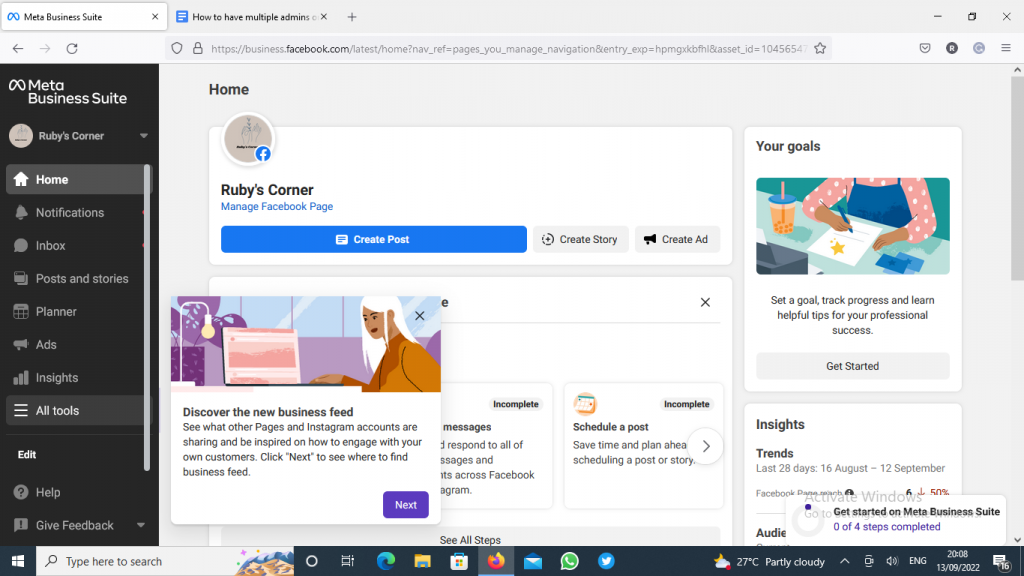This screenshot has height=576, width=1024.
Task: Click Next in business feed popup
Action: (406, 505)
